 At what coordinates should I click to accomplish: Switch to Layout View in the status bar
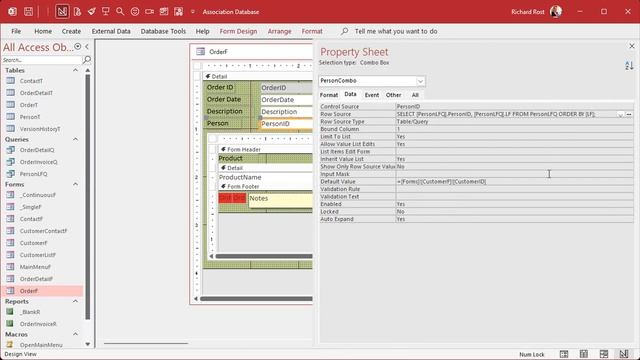point(604,354)
